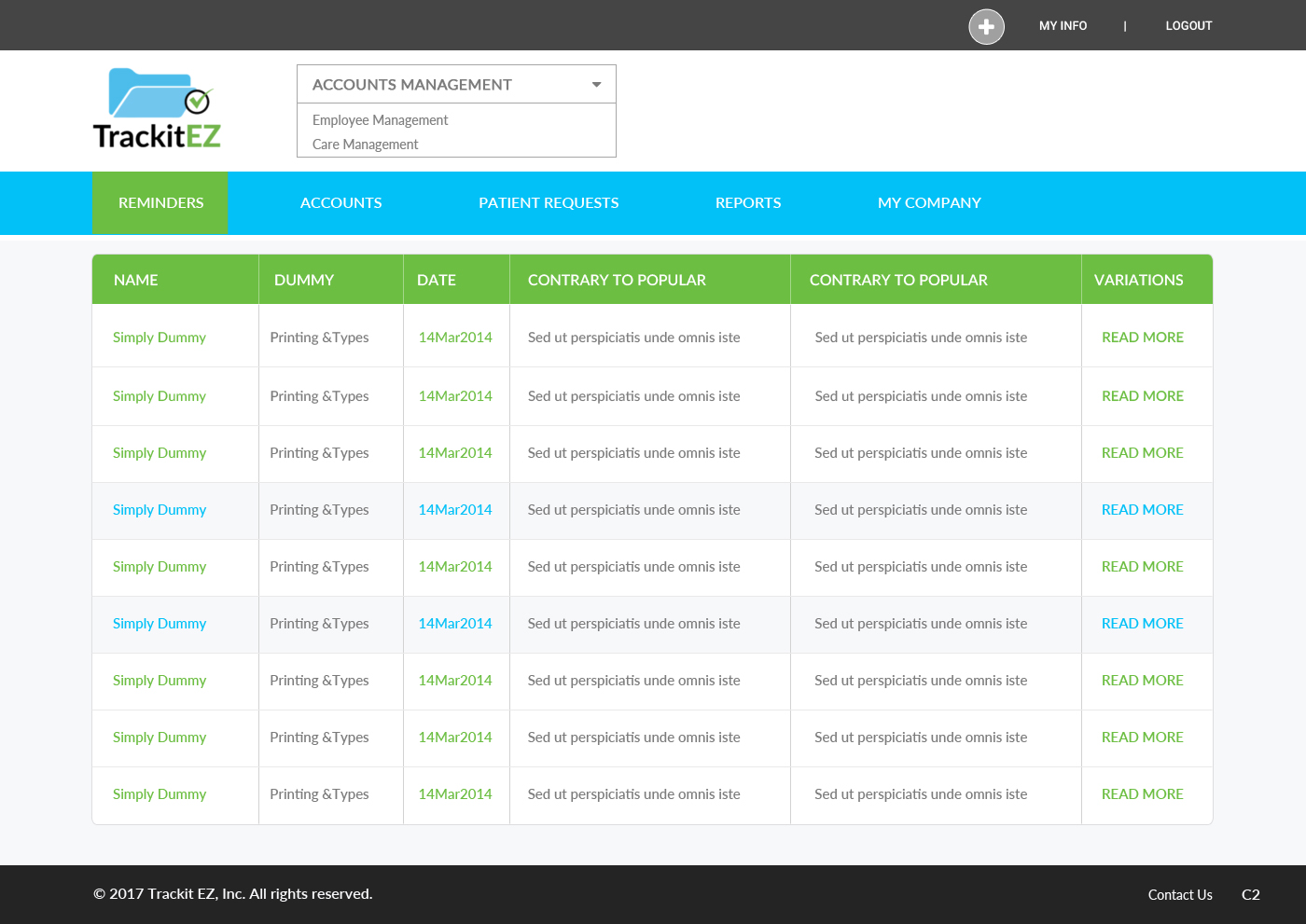1306x924 pixels.
Task: Click the Logout link
Action: coord(1188,26)
